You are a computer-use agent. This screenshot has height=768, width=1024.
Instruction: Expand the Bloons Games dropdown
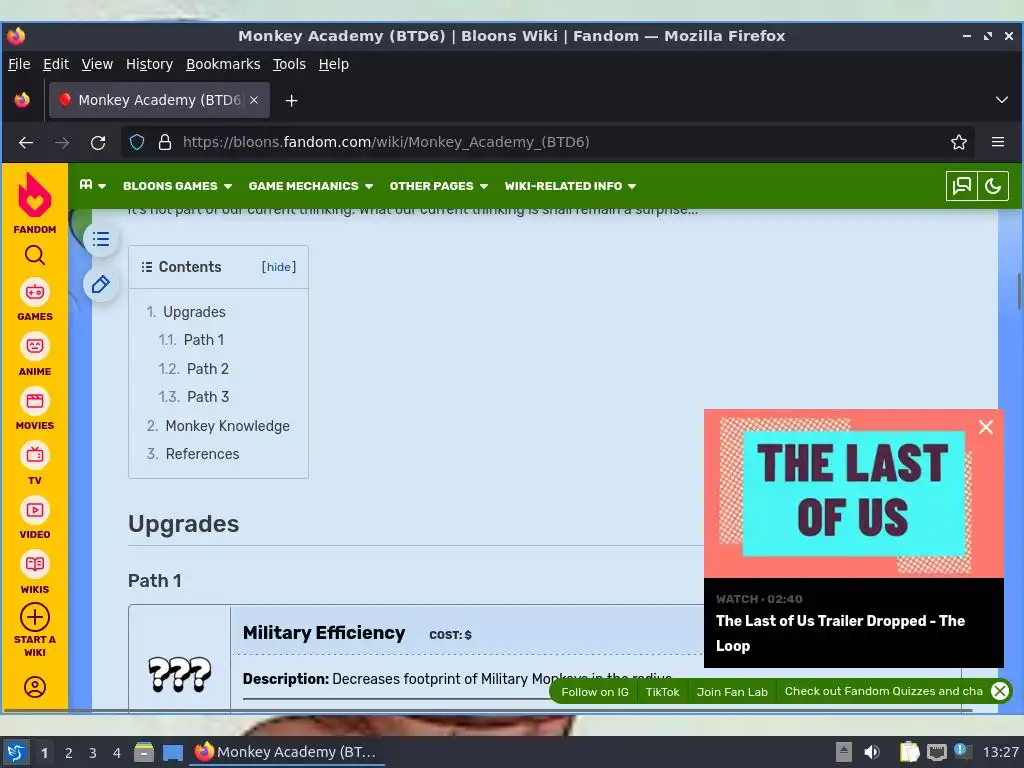[x=178, y=186]
